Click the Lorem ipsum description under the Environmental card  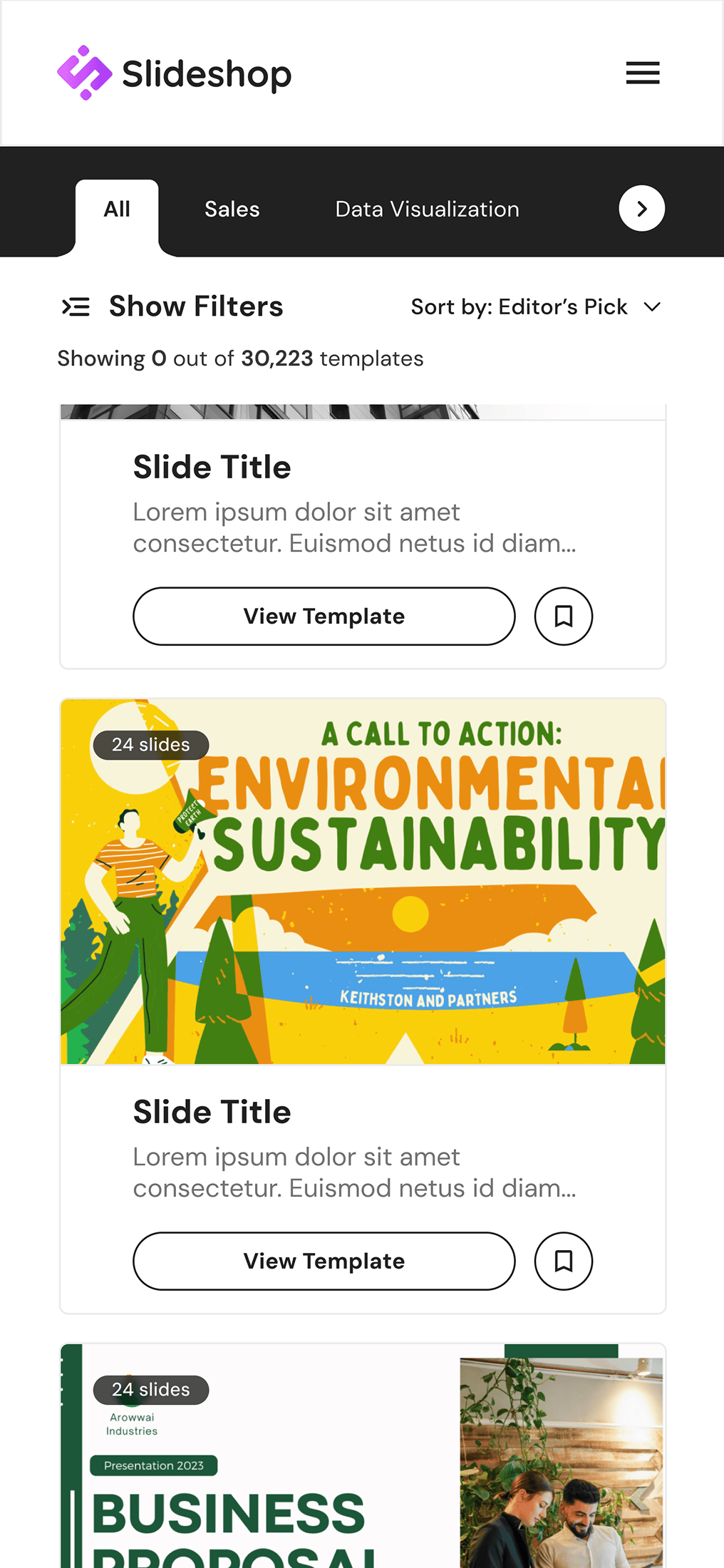click(x=354, y=1172)
